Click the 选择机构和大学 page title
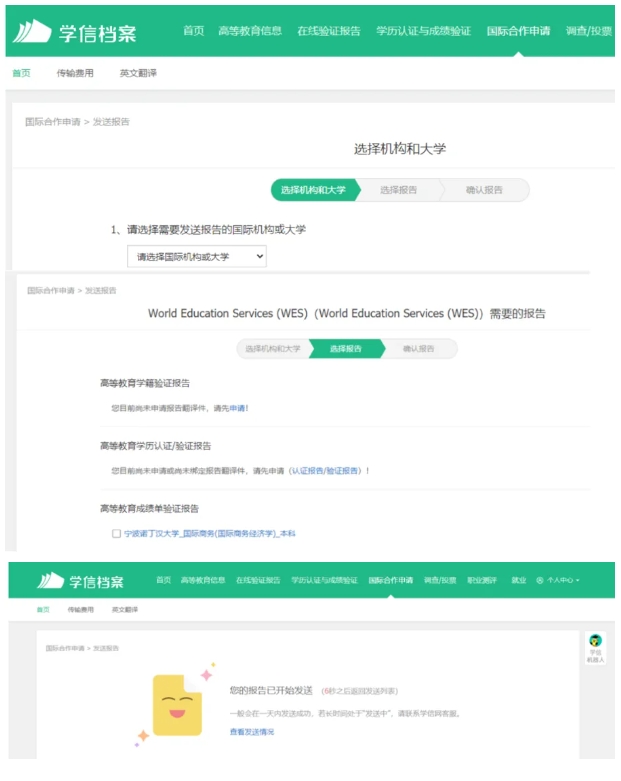 [x=400, y=148]
